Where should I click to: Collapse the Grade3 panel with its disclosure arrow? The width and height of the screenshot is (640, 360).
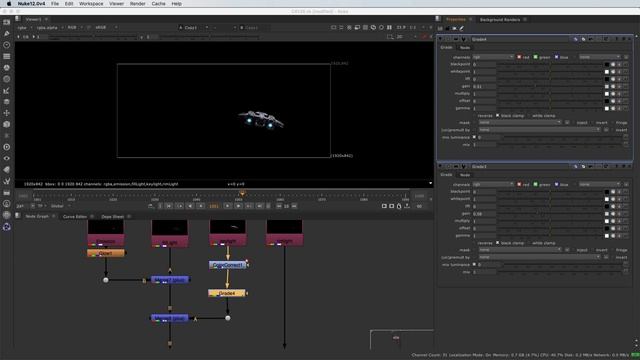(x=440, y=167)
